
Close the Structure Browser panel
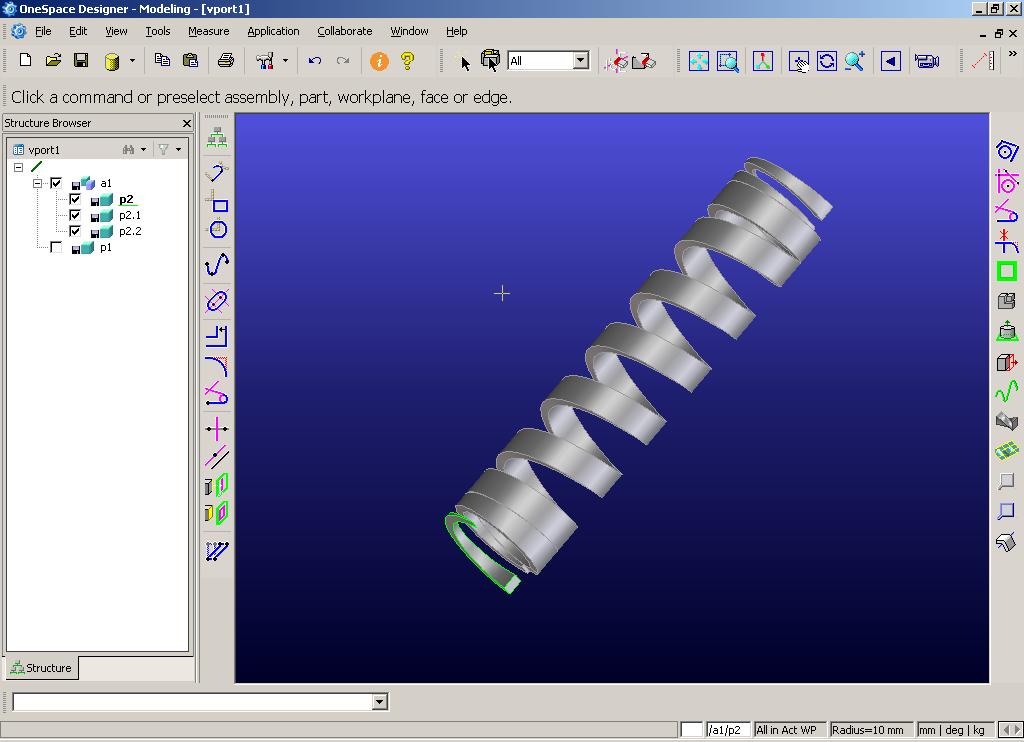click(187, 123)
